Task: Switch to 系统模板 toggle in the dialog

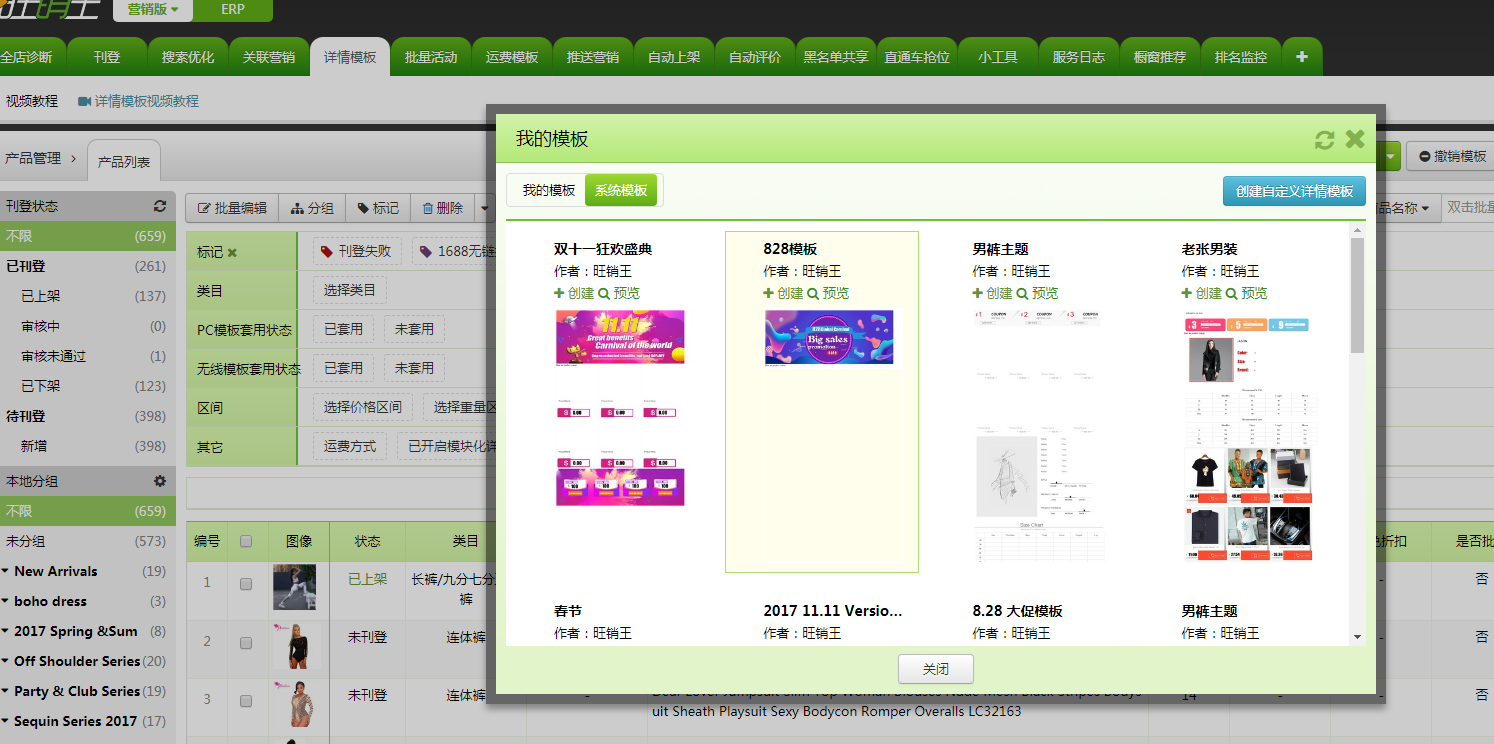Action: (621, 190)
